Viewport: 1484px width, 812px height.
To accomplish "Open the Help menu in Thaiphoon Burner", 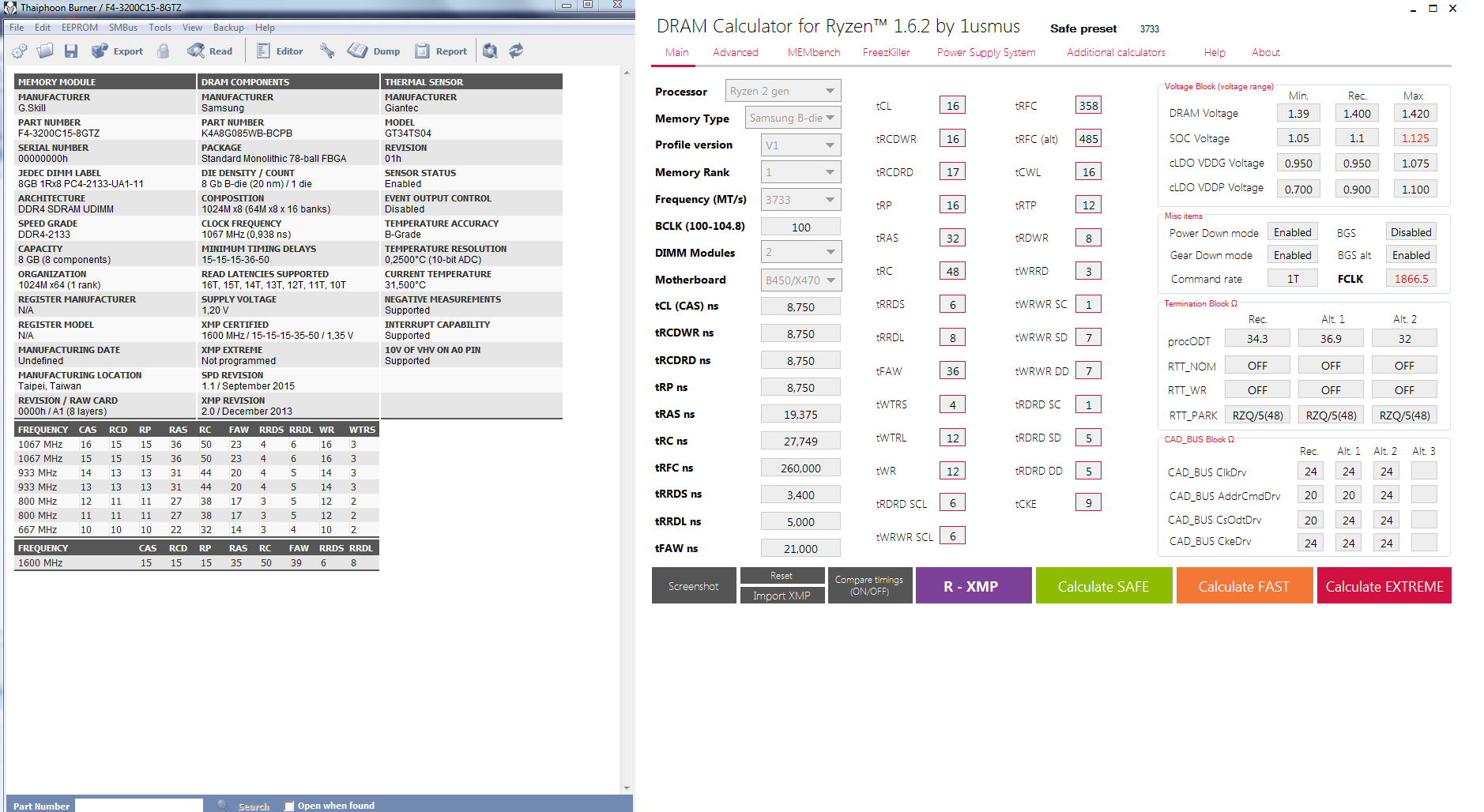I will pyautogui.click(x=265, y=28).
